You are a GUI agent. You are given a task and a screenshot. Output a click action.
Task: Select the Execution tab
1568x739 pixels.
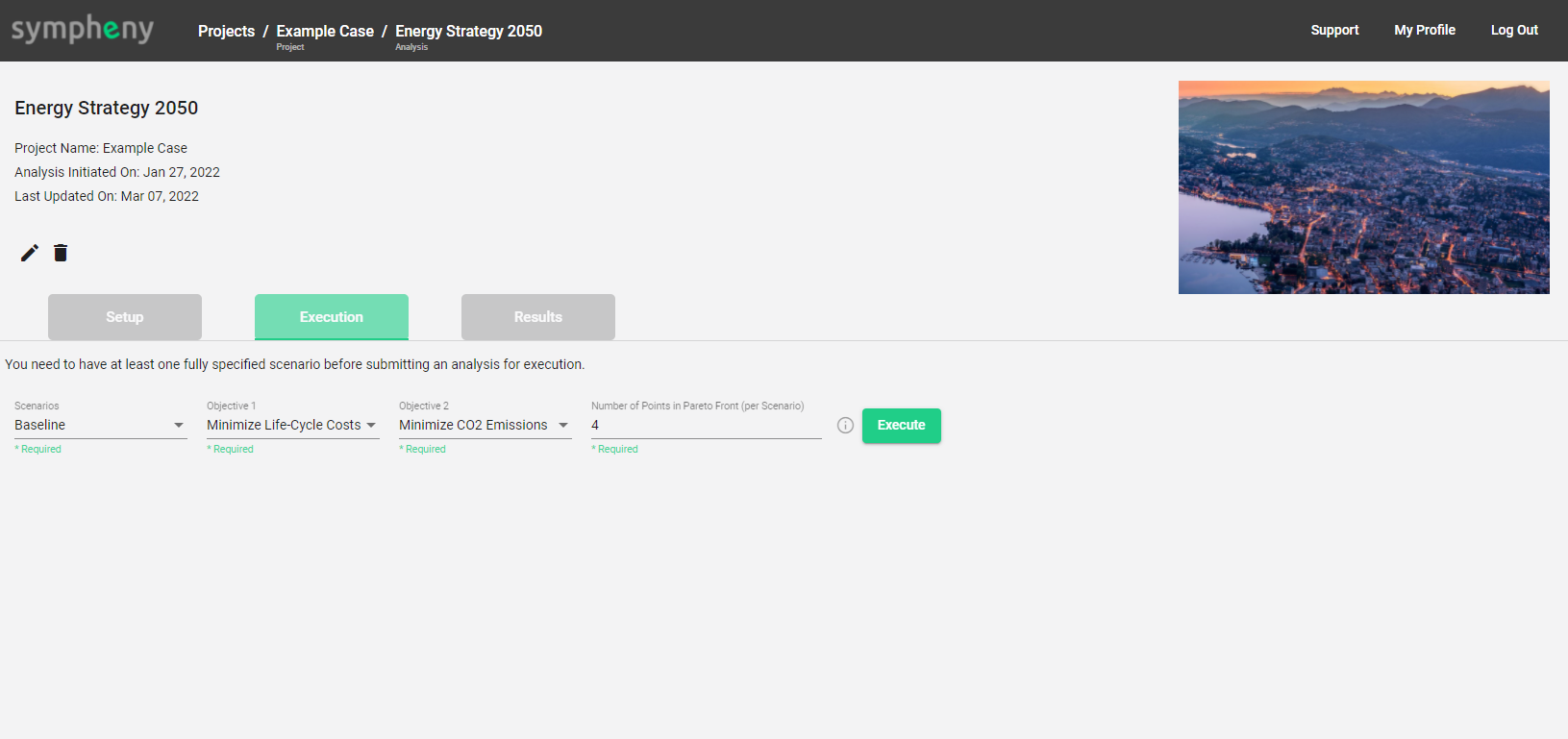[332, 317]
